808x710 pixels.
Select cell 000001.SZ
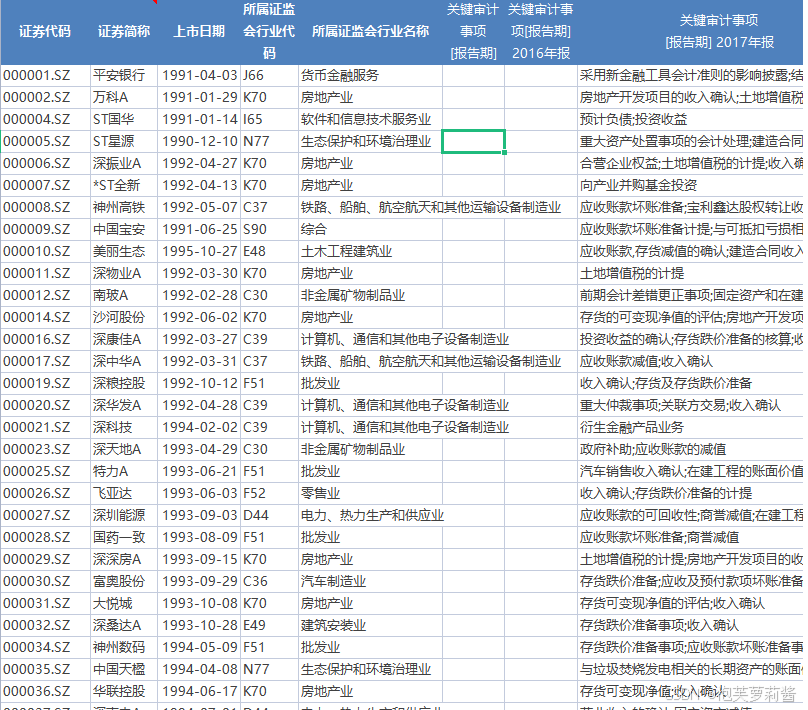click(x=45, y=76)
